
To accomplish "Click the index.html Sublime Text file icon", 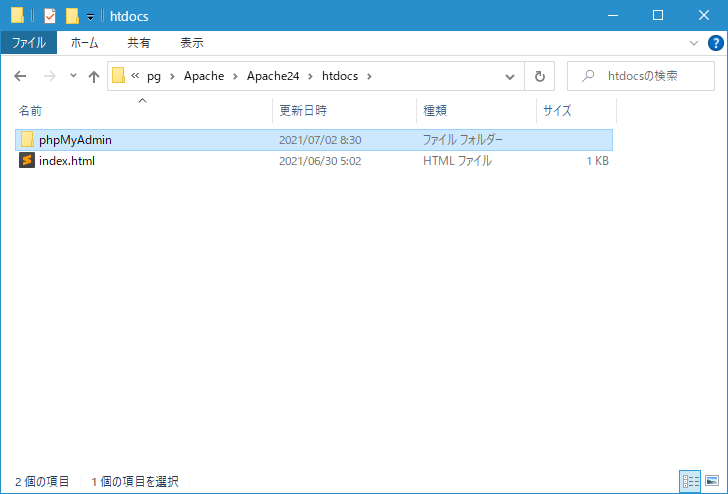I will point(27,161).
